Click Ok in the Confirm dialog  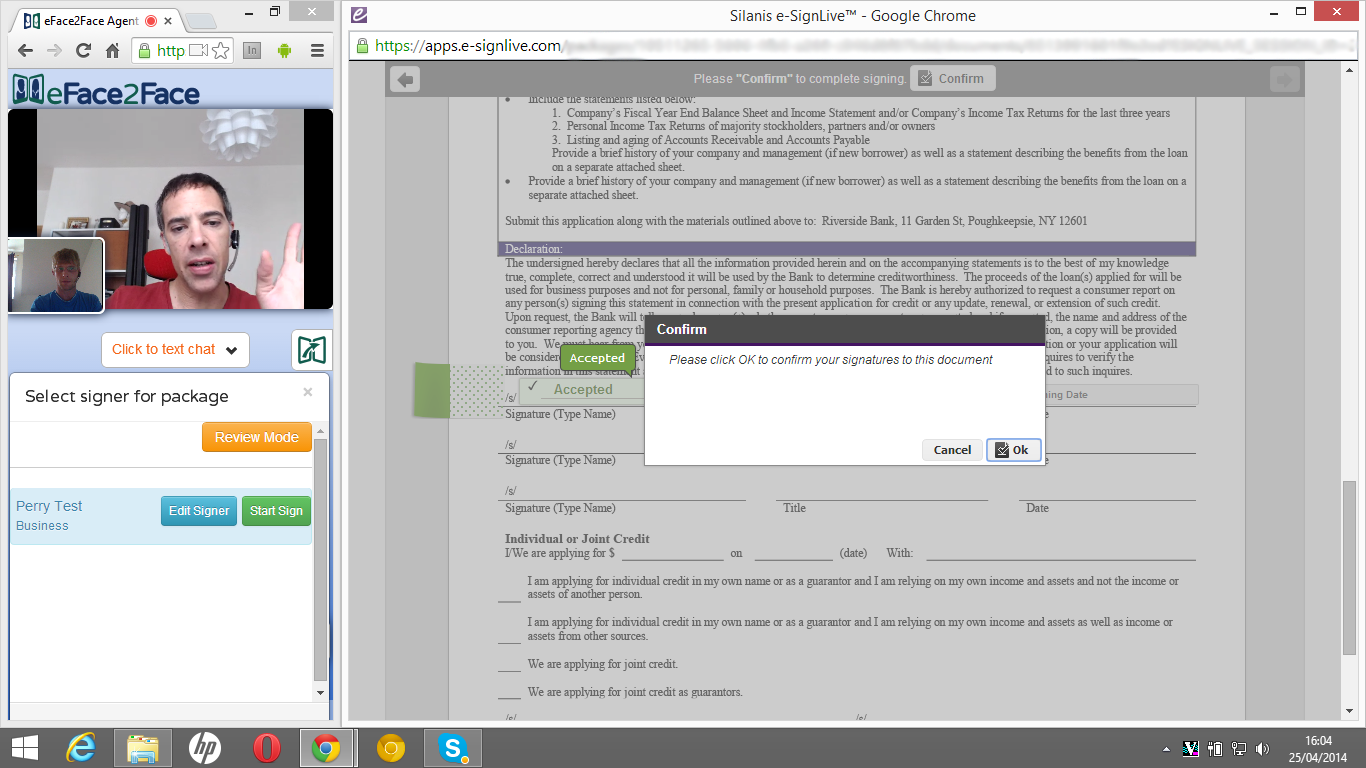point(1014,450)
